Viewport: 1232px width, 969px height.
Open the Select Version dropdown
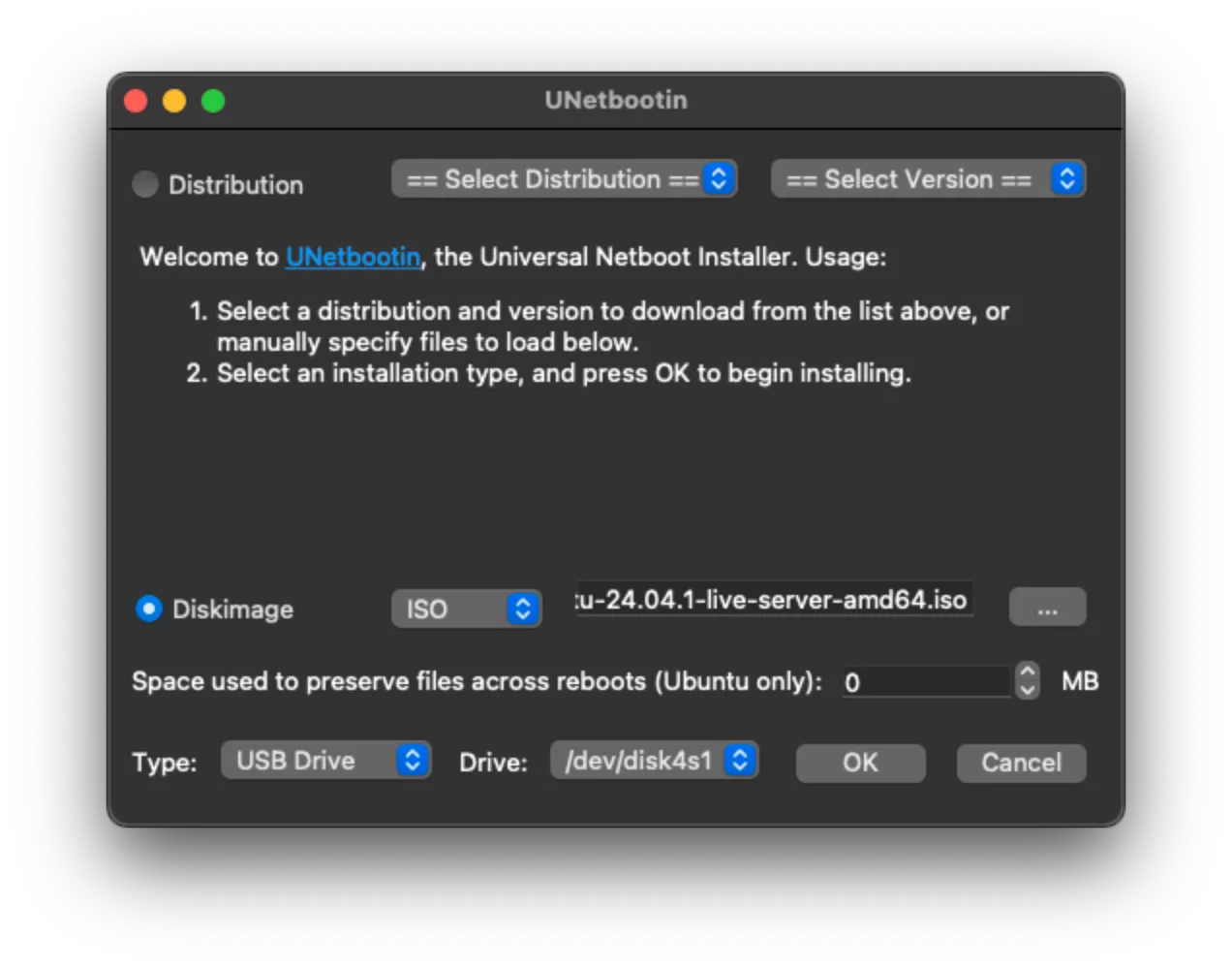927,178
